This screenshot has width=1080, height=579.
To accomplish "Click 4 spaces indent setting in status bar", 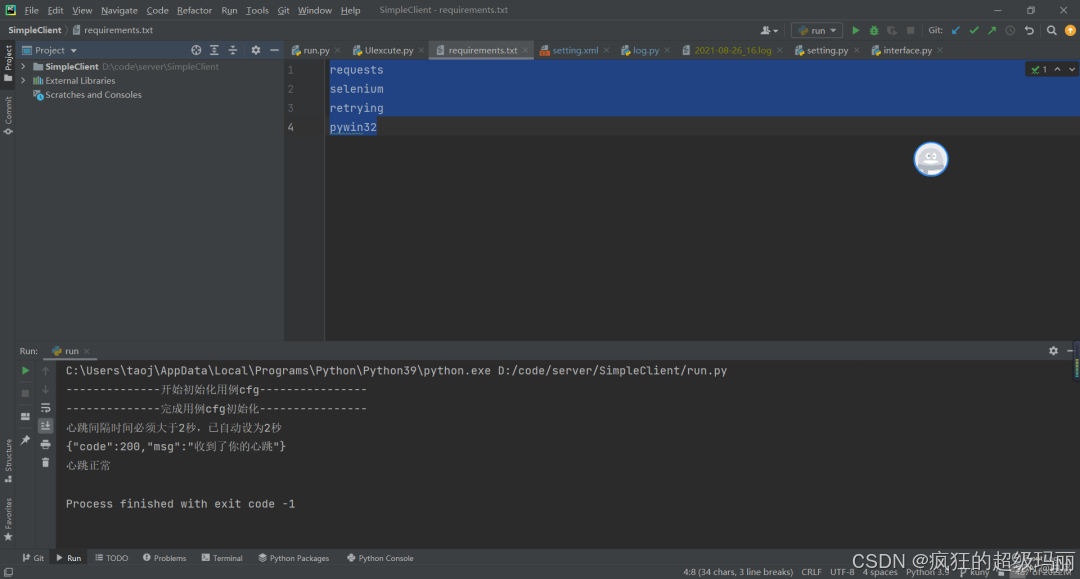I will point(880,572).
